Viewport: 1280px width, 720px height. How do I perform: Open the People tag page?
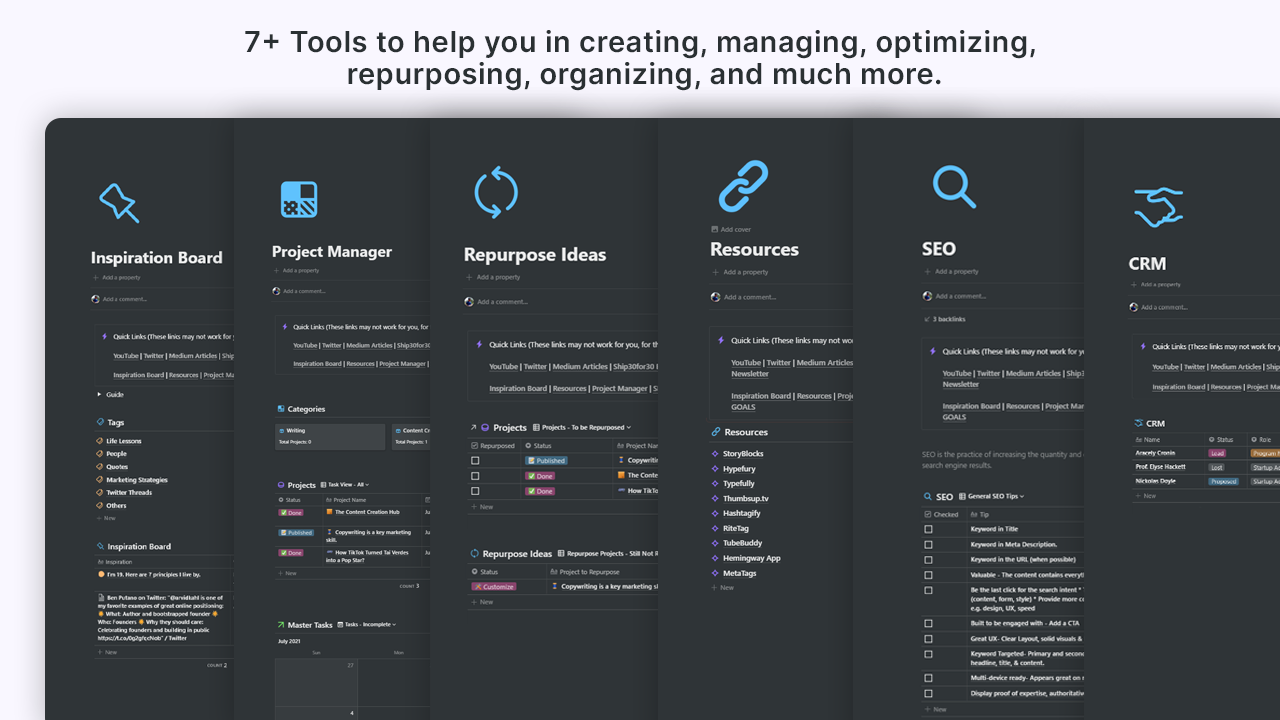click(x=117, y=454)
